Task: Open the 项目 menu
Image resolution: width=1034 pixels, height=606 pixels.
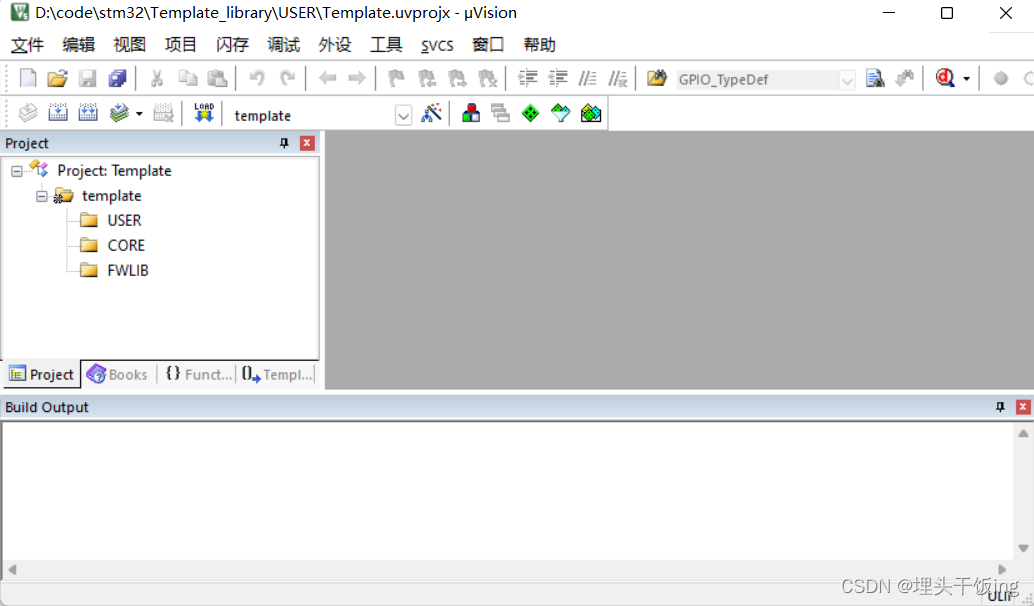Action: pyautogui.click(x=181, y=45)
